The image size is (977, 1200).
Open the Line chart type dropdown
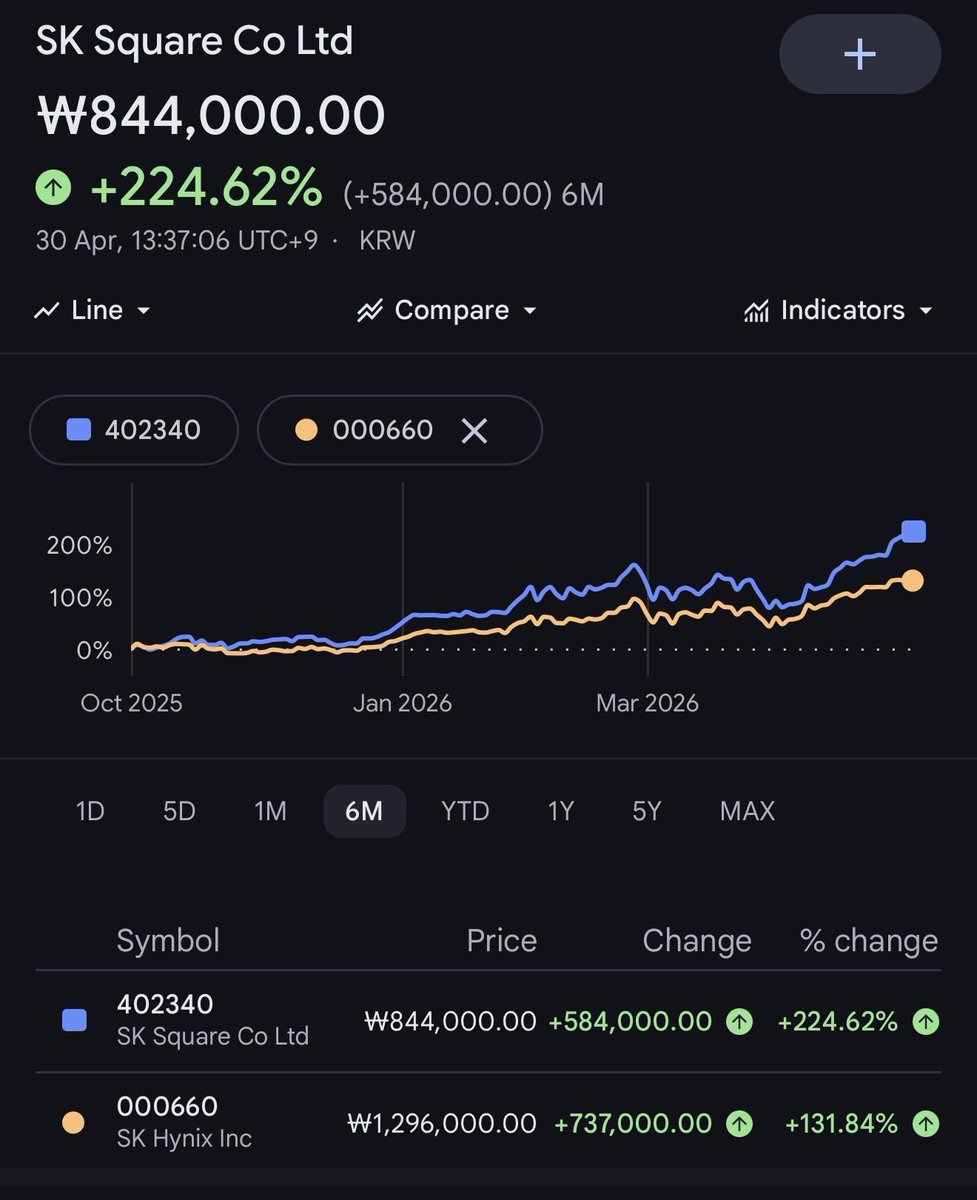(92, 310)
